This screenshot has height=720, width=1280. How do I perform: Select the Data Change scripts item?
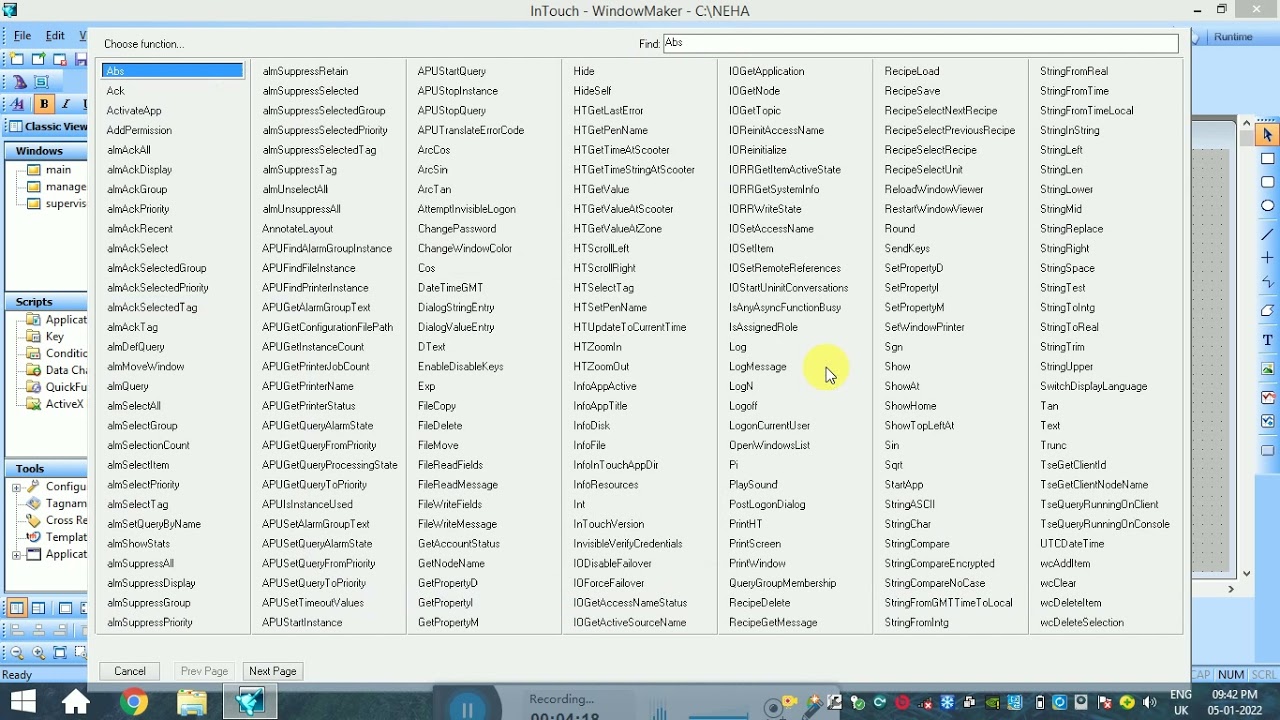pyautogui.click(x=66, y=370)
